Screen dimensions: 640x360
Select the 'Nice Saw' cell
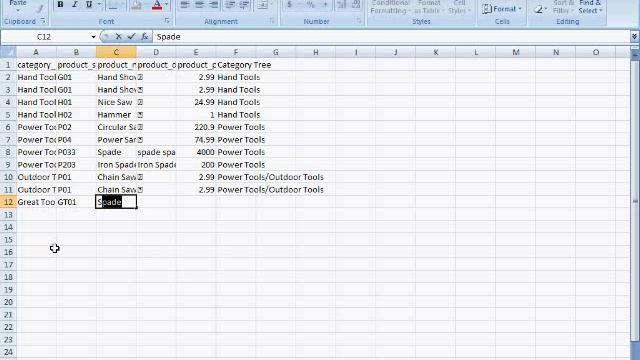coord(116,102)
